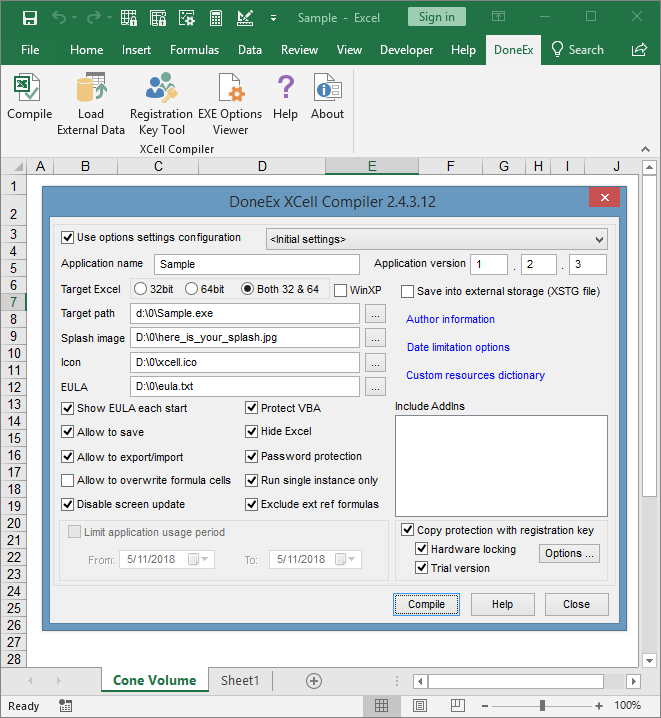Switch to the Review ribbon tab
Screen dimensions: 661x718
[299, 49]
